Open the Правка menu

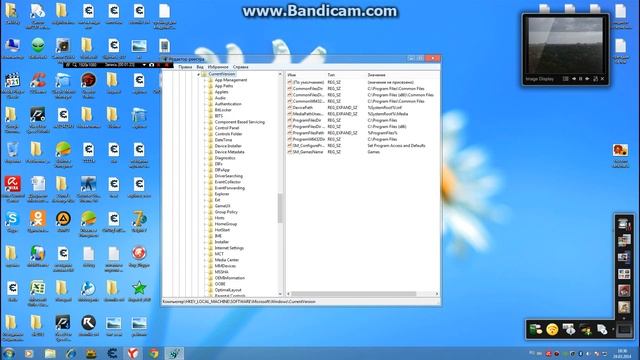(185, 67)
